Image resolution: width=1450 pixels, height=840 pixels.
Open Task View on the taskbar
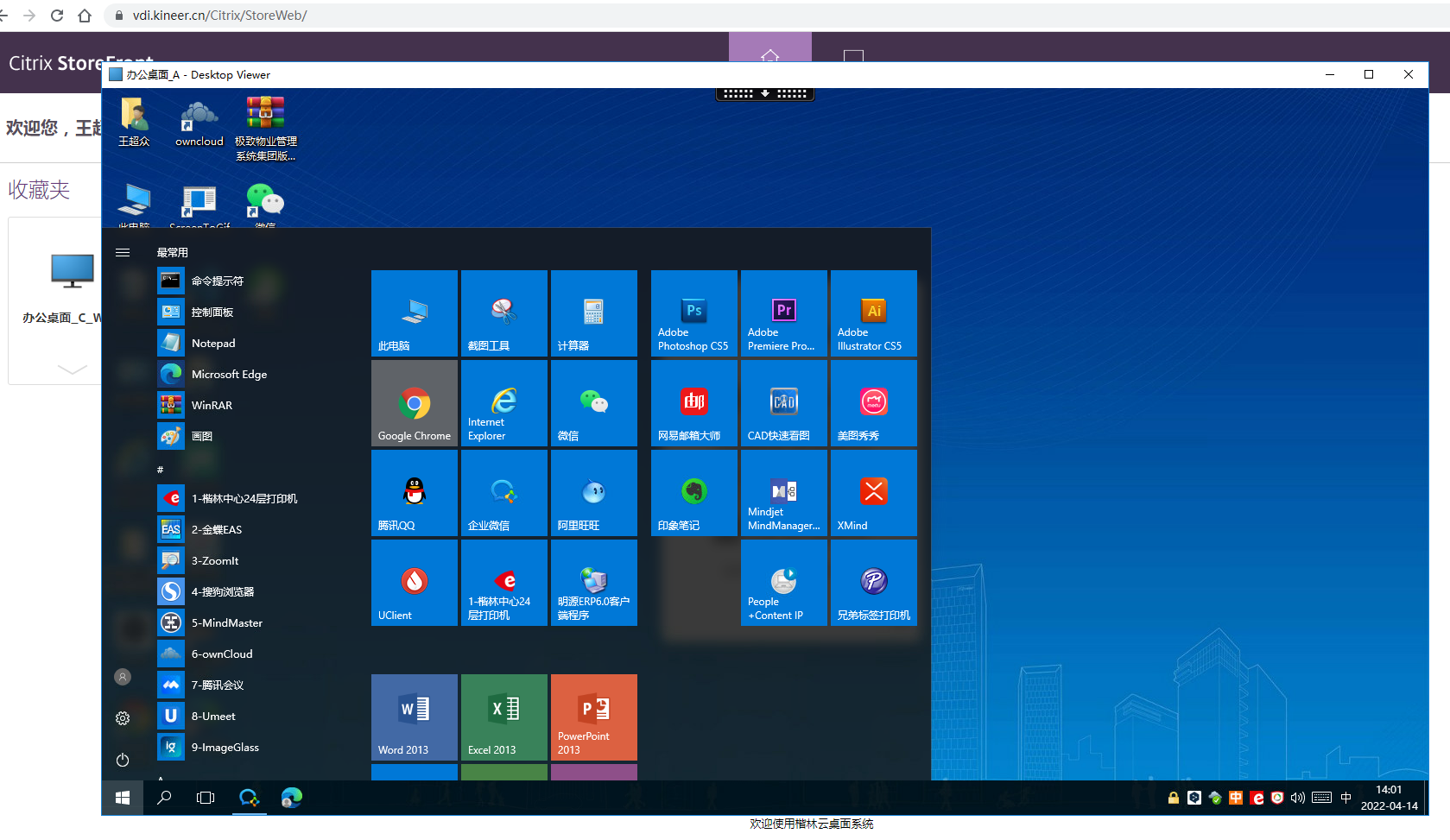pos(206,798)
